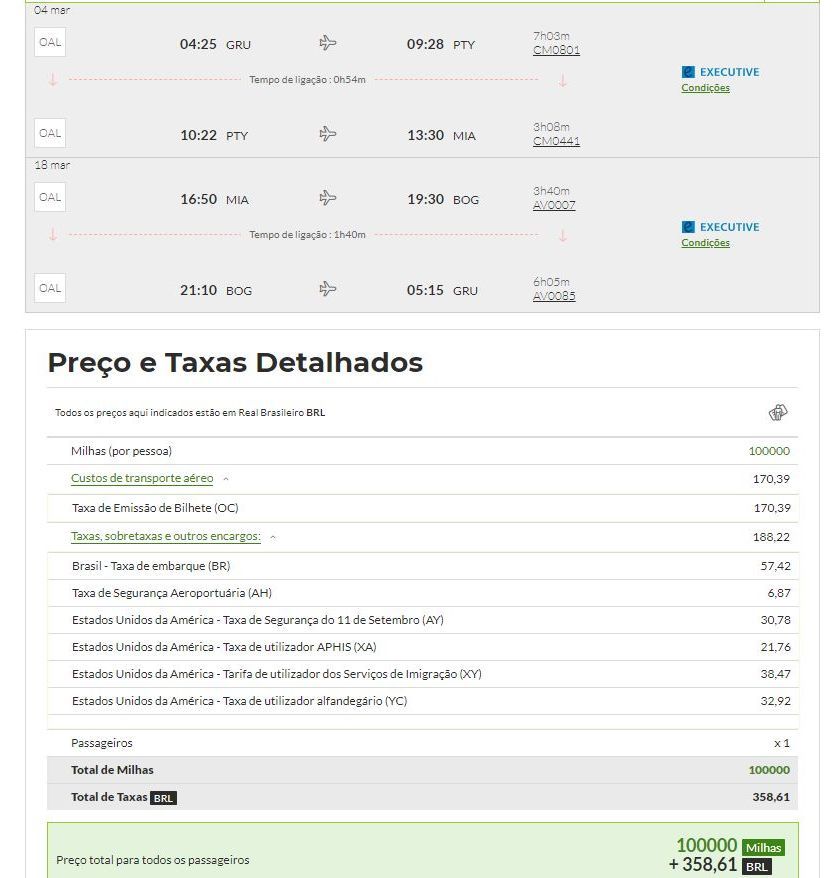Viewport: 837px width, 878px height.
Task: Open Condições for the 18 mar return flight
Action: [x=705, y=243]
